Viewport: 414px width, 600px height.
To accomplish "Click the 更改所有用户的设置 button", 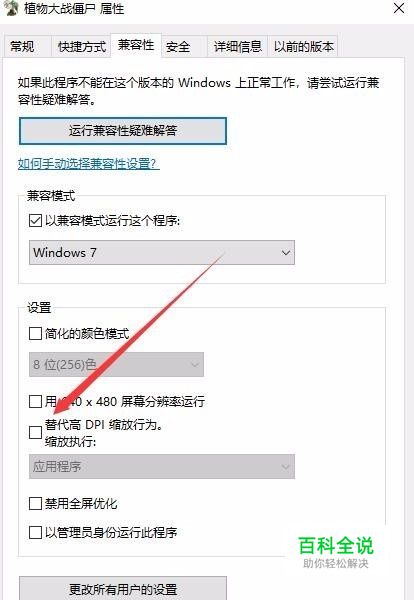I will 123,589.
